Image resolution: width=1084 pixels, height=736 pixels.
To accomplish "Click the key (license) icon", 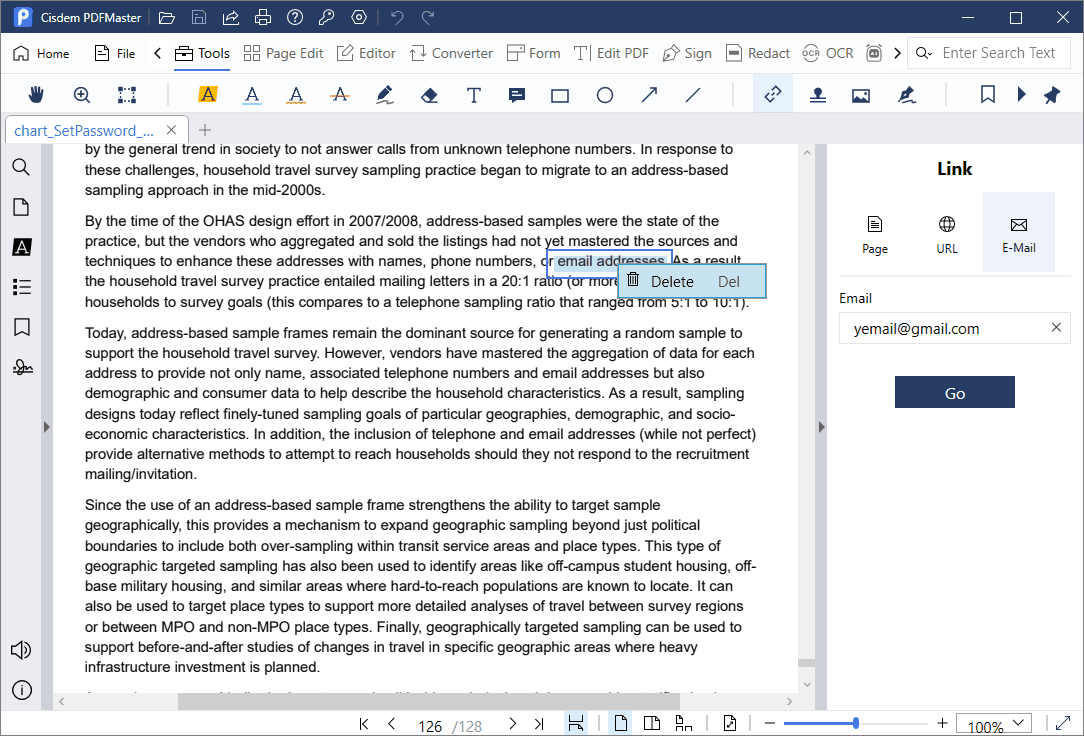I will (x=326, y=17).
